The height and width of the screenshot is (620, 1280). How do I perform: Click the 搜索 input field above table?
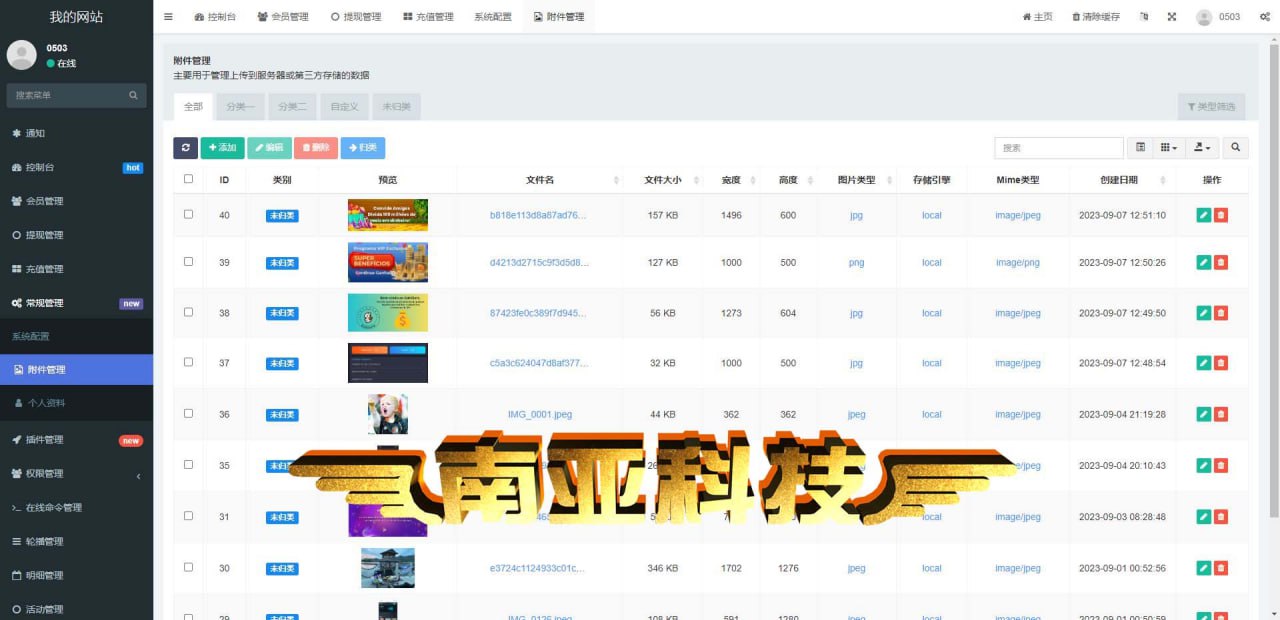(1058, 148)
